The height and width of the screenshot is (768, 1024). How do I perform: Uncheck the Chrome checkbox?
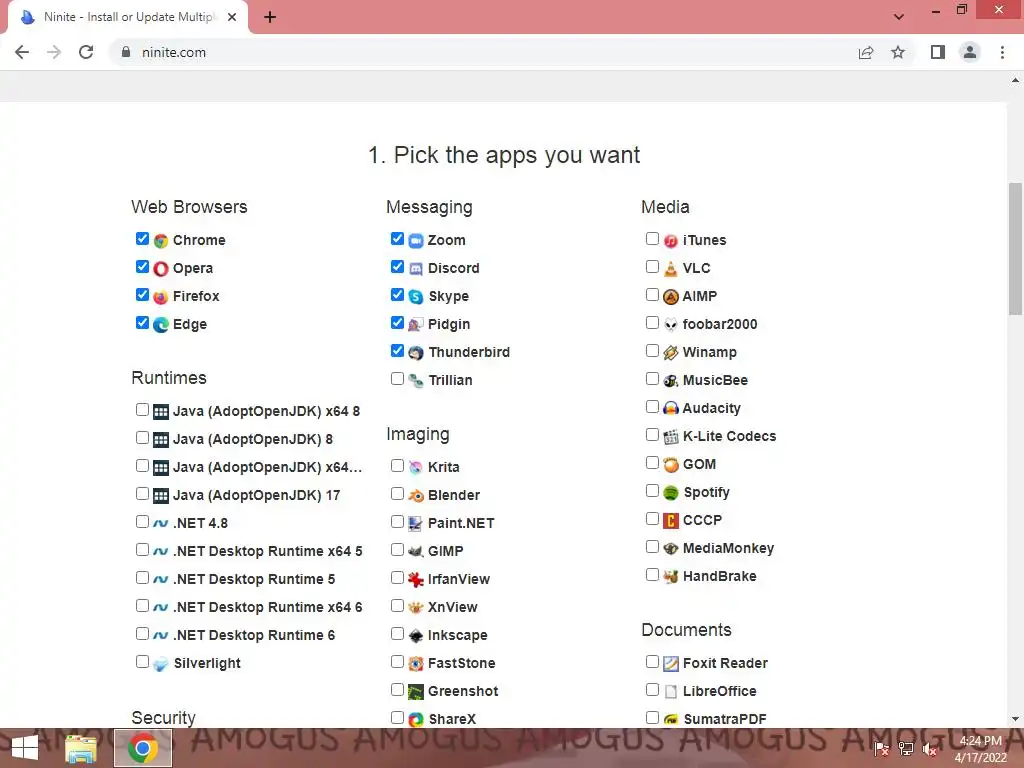(142, 239)
